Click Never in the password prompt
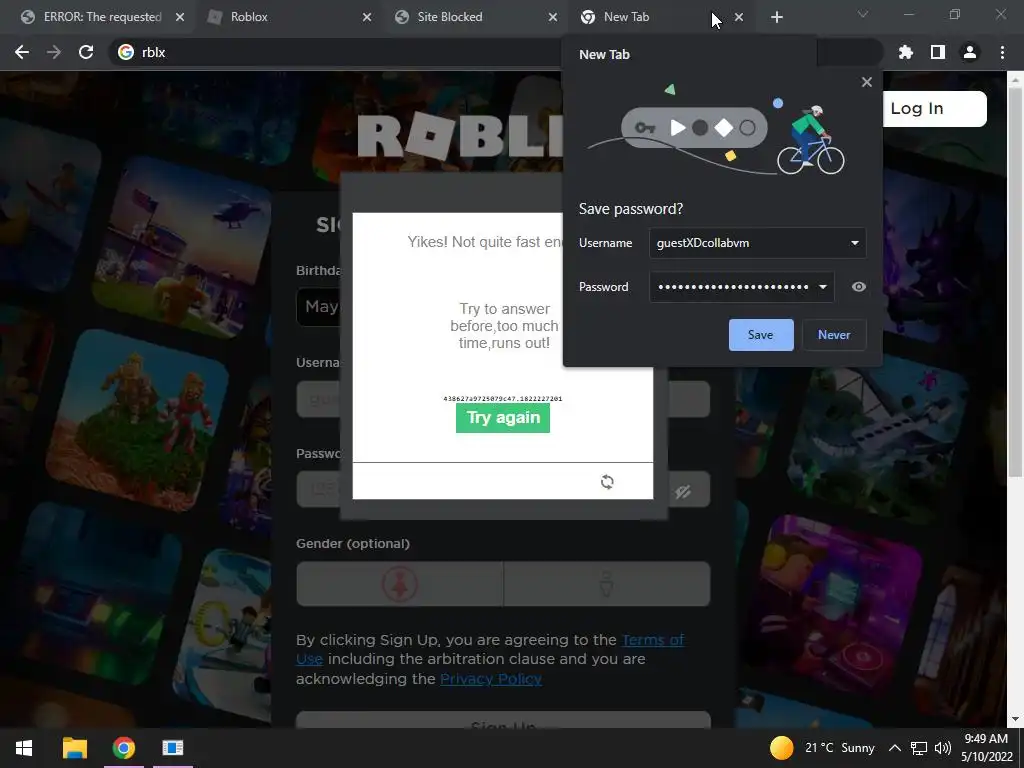The width and height of the screenshot is (1024, 768). tap(834, 334)
